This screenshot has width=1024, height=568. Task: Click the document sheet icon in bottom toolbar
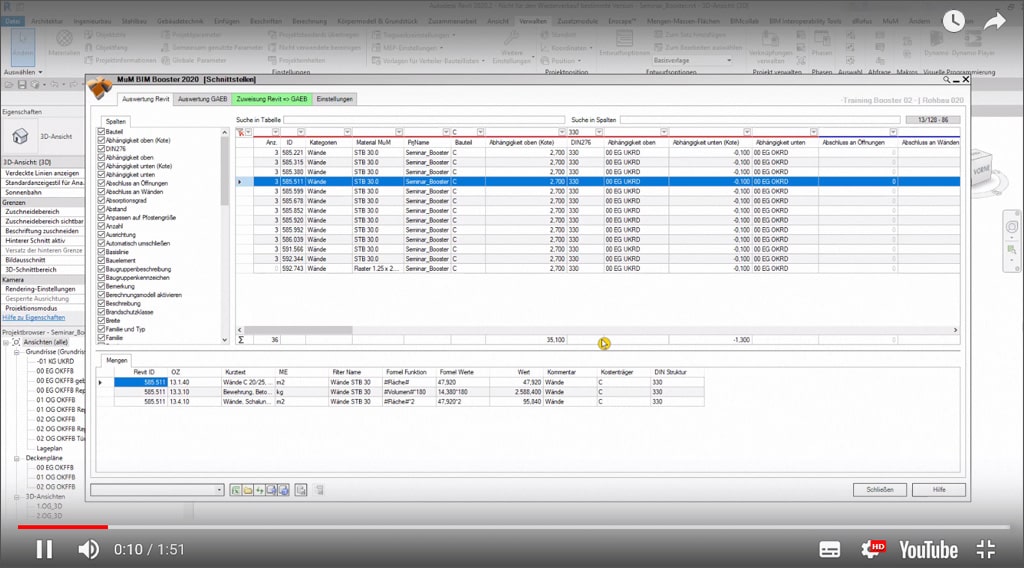(301, 490)
